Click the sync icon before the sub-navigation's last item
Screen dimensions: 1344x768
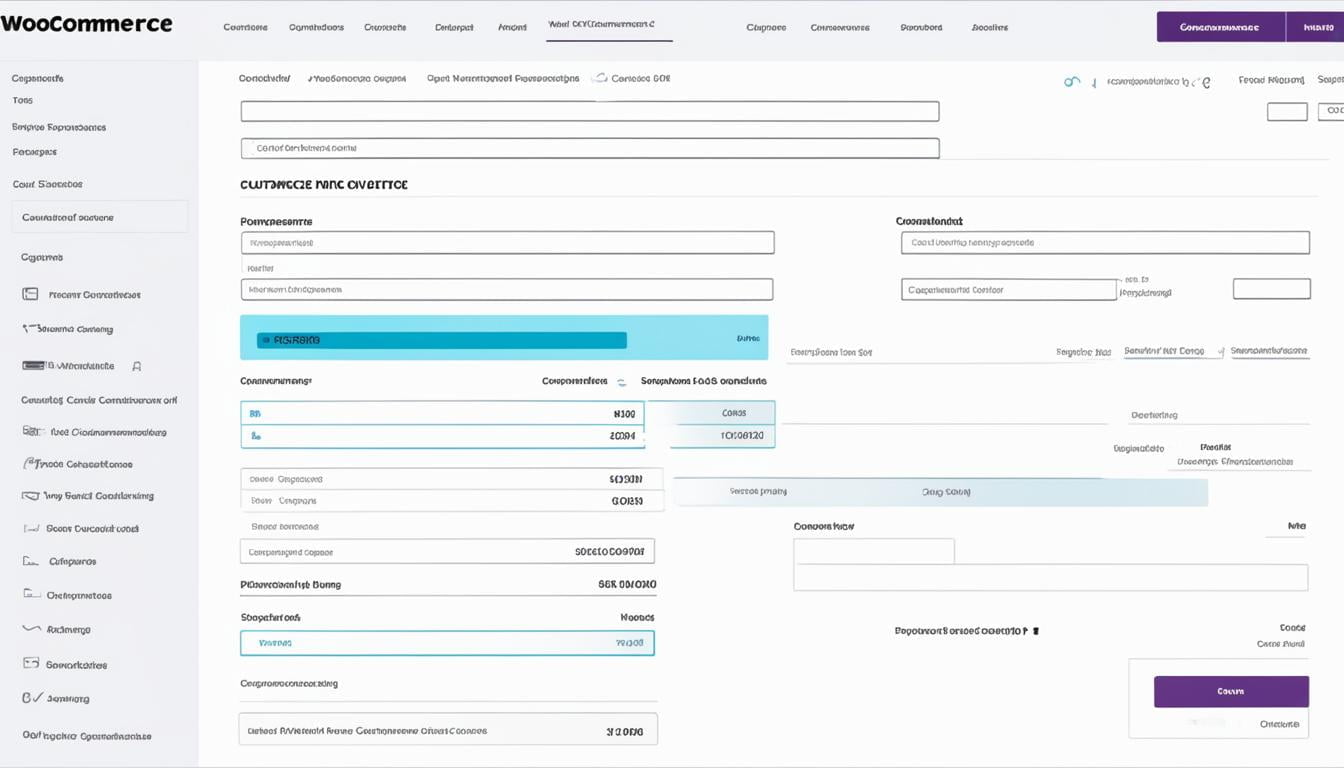click(599, 77)
